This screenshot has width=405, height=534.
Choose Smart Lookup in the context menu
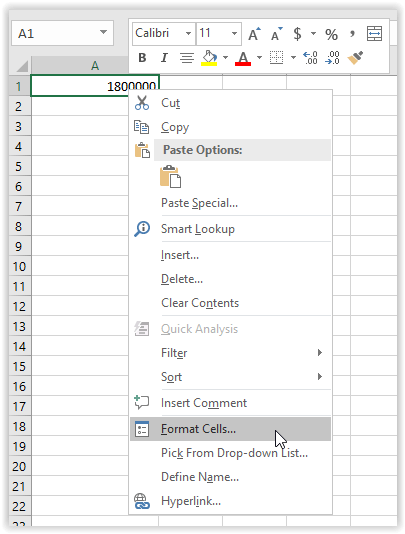[x=230, y=229]
